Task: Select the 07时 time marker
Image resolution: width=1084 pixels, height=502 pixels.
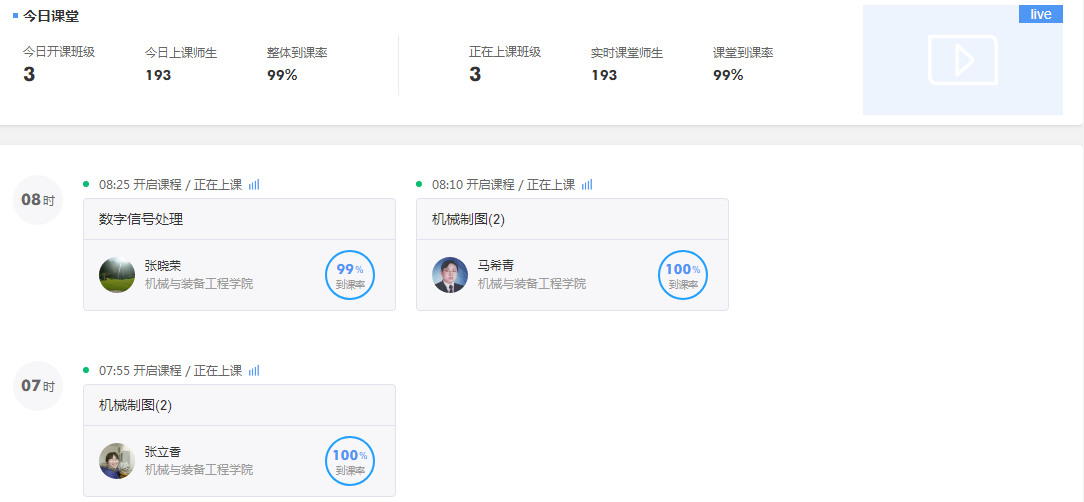Action: [38, 386]
